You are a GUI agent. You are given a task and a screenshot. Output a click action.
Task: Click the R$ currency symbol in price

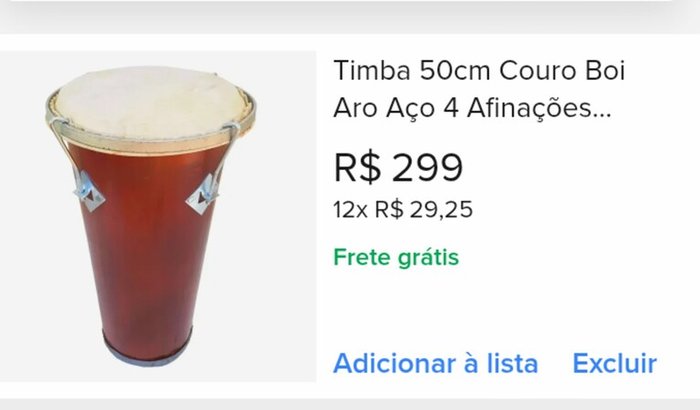click(x=357, y=167)
